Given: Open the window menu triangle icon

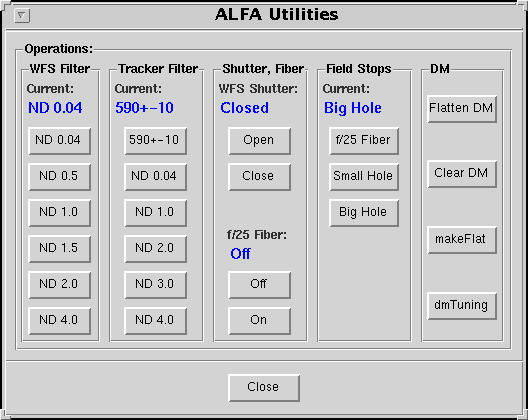Looking at the screenshot, I should pos(22,15).
